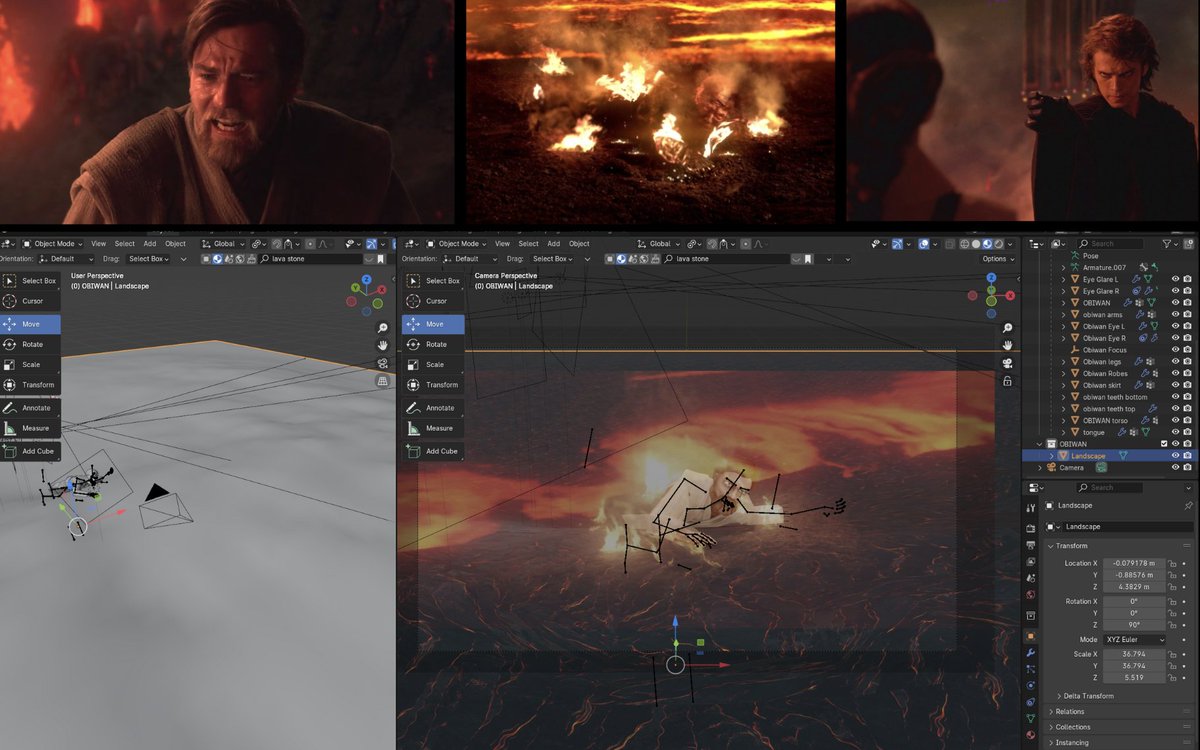1200x750 pixels.
Task: Toggle eye icon for Obiwan Robes
Action: click(x=1175, y=374)
